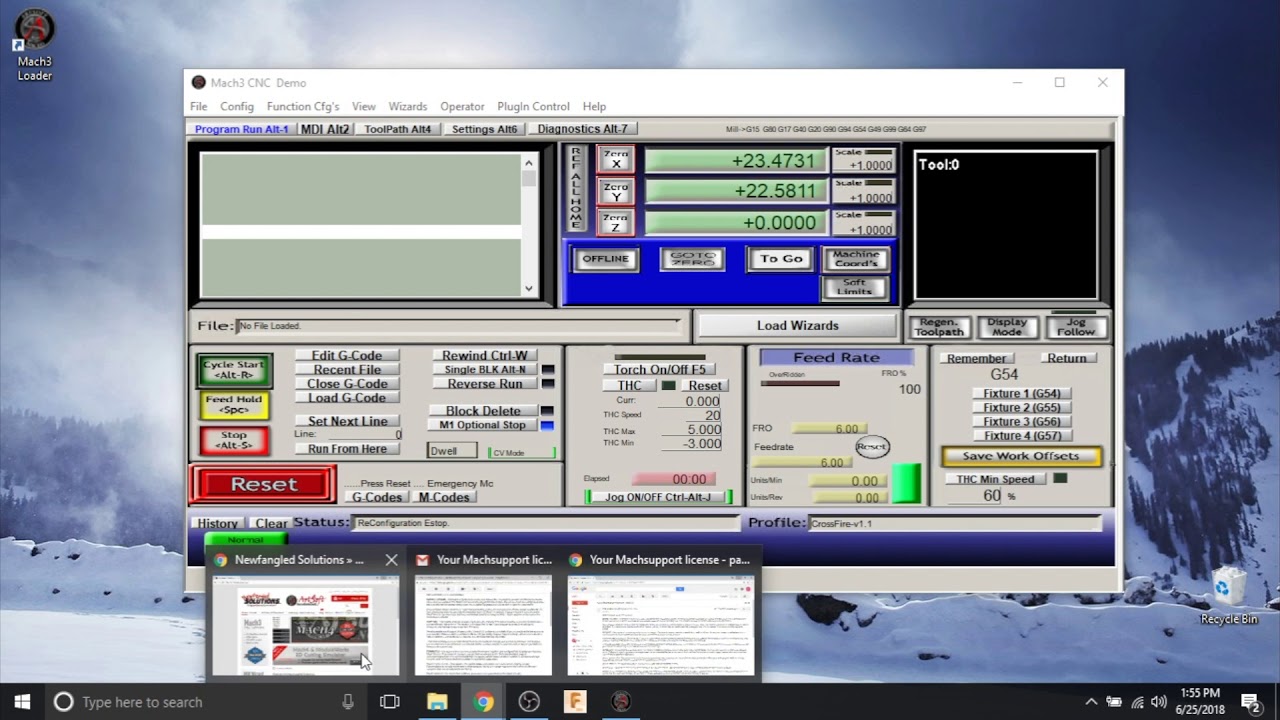The image size is (1280, 720).
Task: Toggle Soft Limits
Action: point(855,288)
